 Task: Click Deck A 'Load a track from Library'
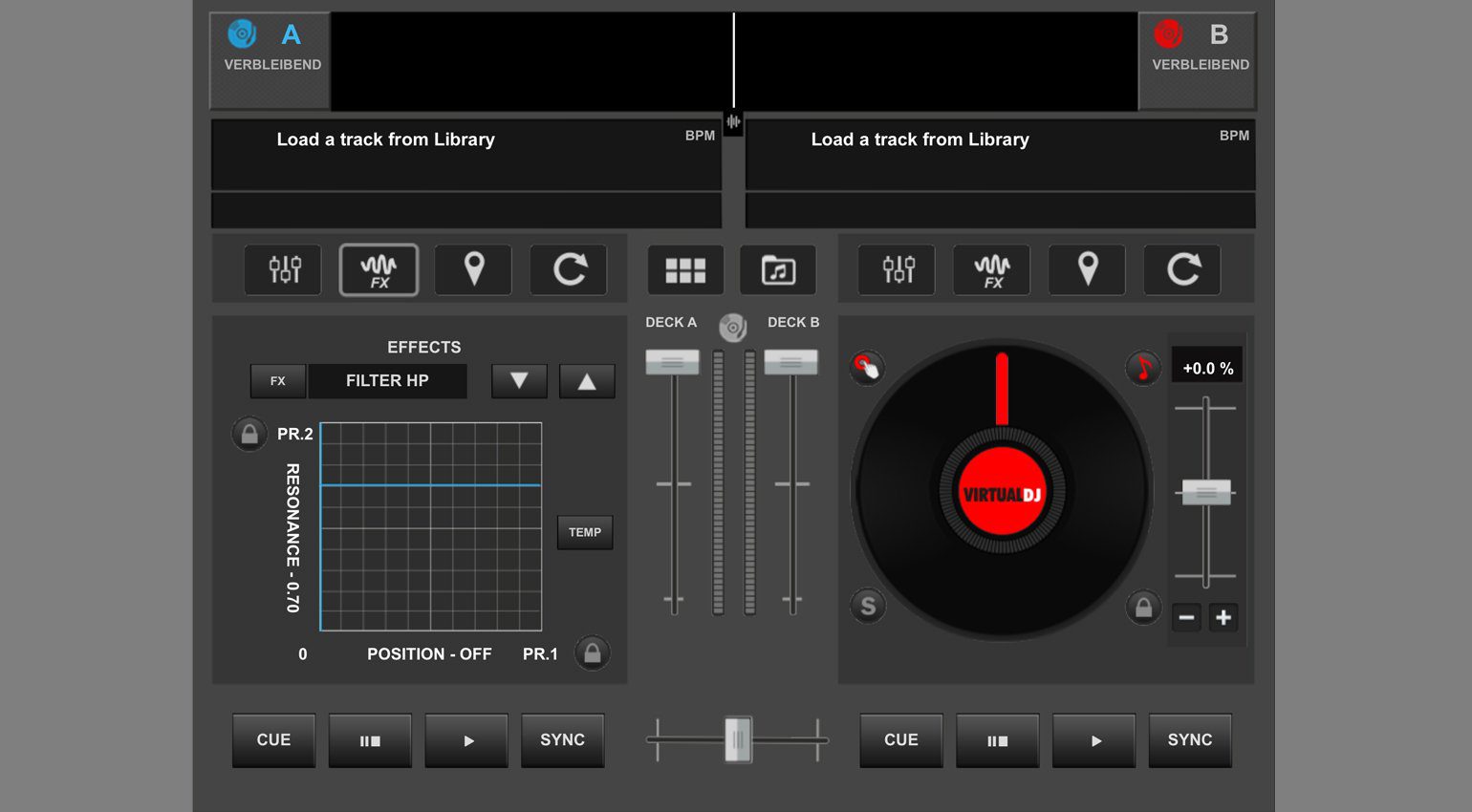[x=385, y=139]
